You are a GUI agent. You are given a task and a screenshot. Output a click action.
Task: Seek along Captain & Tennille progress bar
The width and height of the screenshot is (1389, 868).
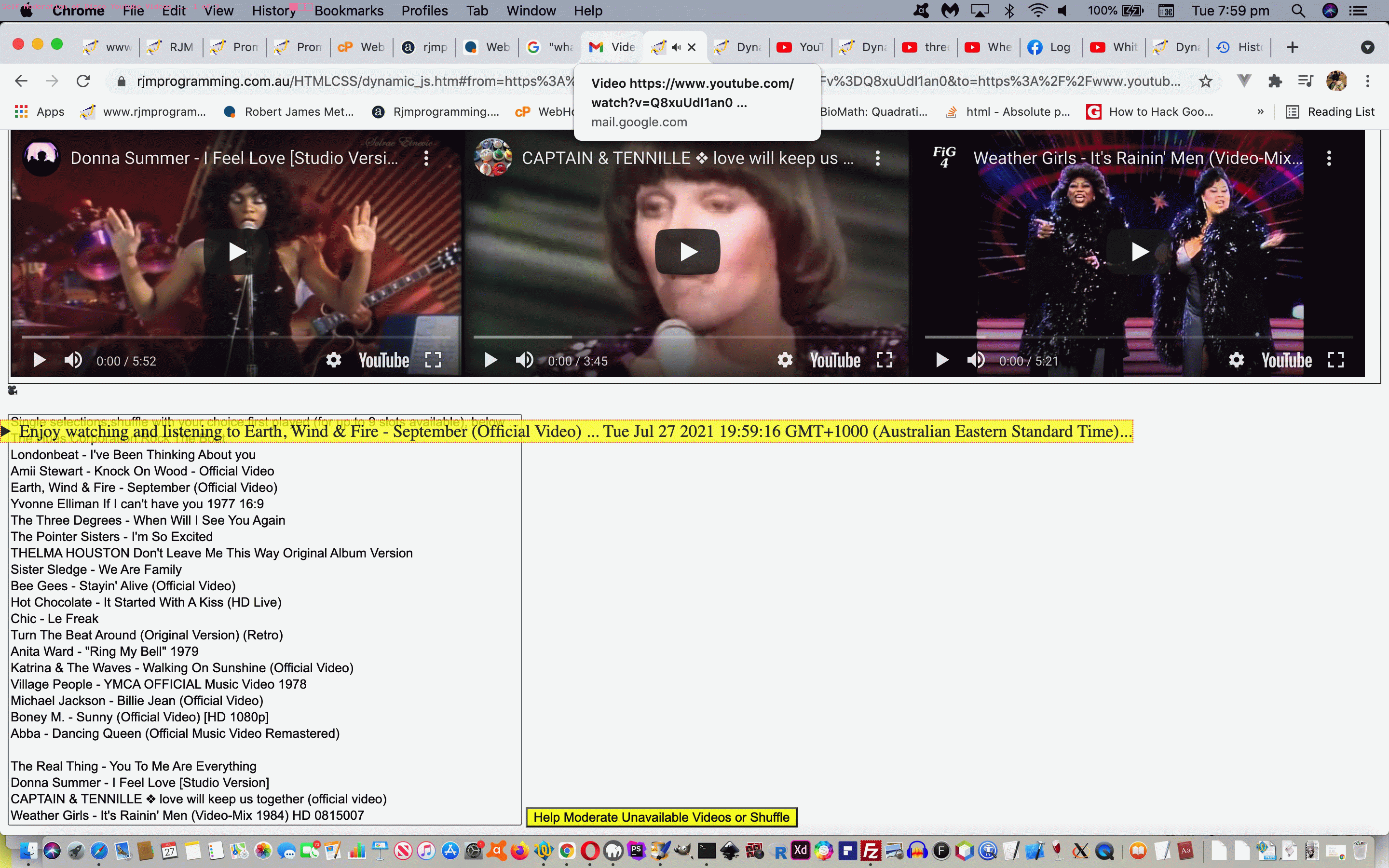click(x=687, y=337)
